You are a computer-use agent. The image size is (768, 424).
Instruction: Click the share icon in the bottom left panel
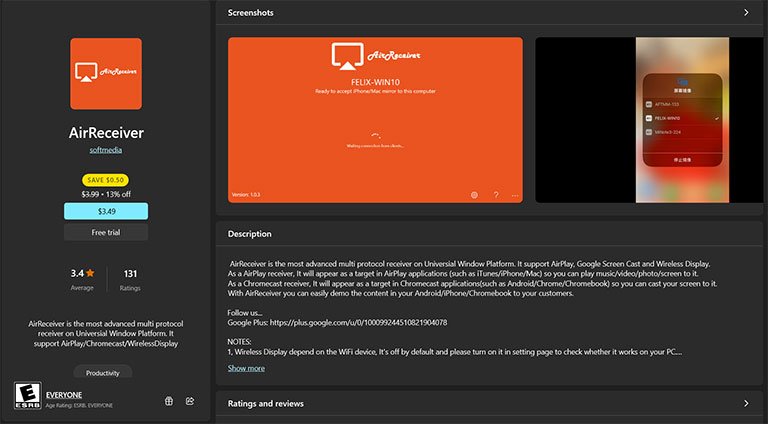click(x=190, y=401)
